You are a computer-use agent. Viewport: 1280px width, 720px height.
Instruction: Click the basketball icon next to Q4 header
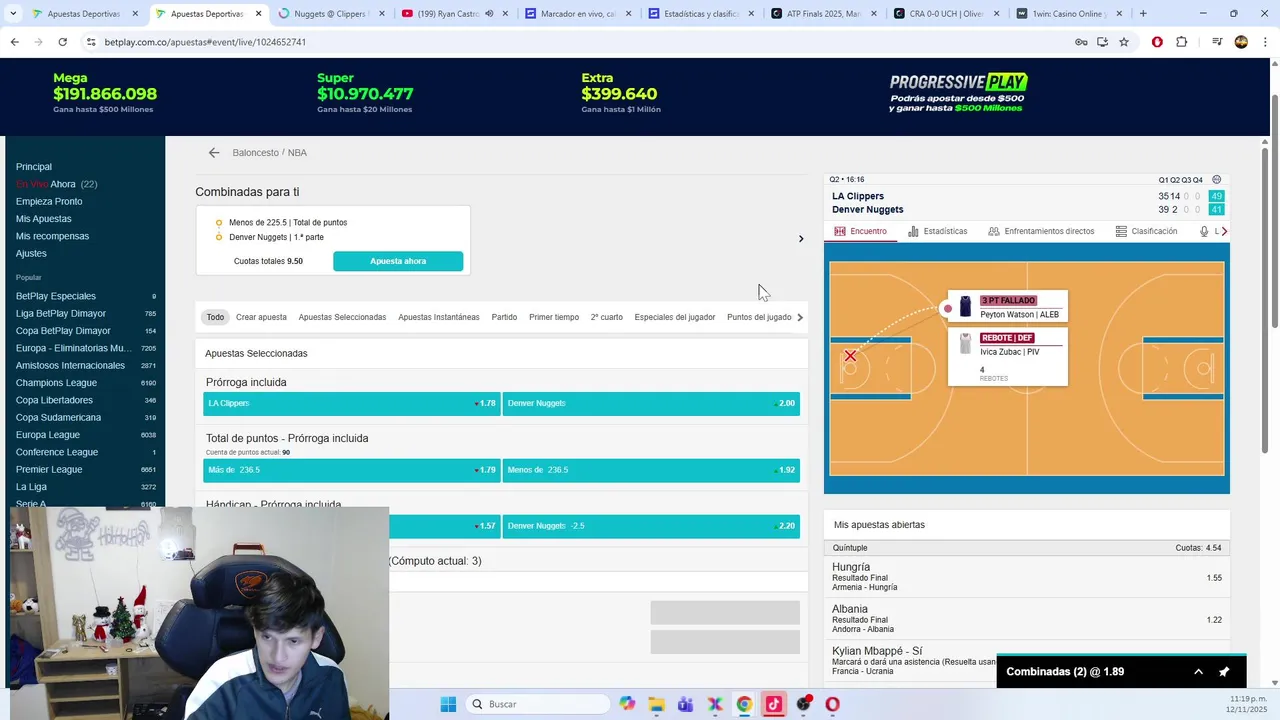[x=1217, y=180]
